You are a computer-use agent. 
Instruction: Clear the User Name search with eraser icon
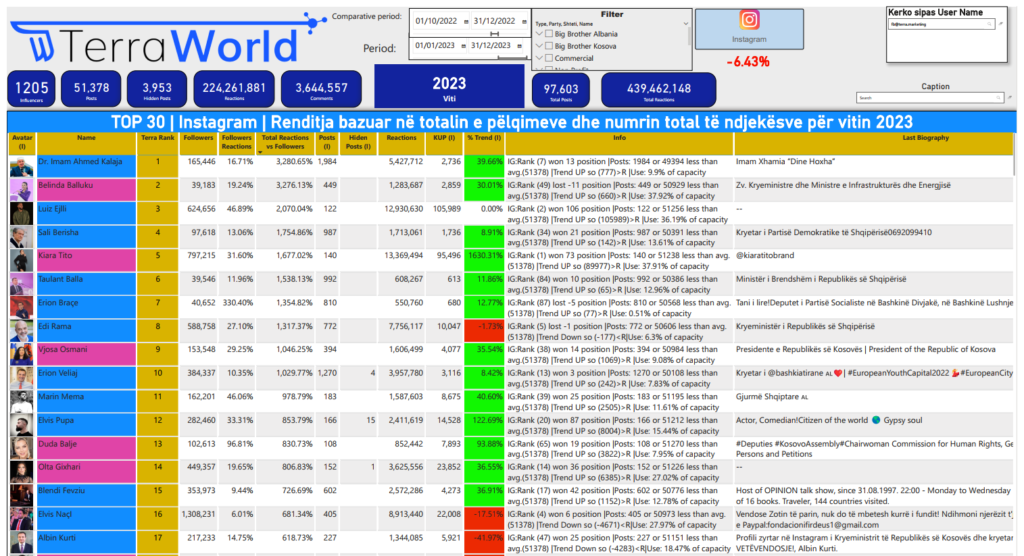[x=1002, y=24]
